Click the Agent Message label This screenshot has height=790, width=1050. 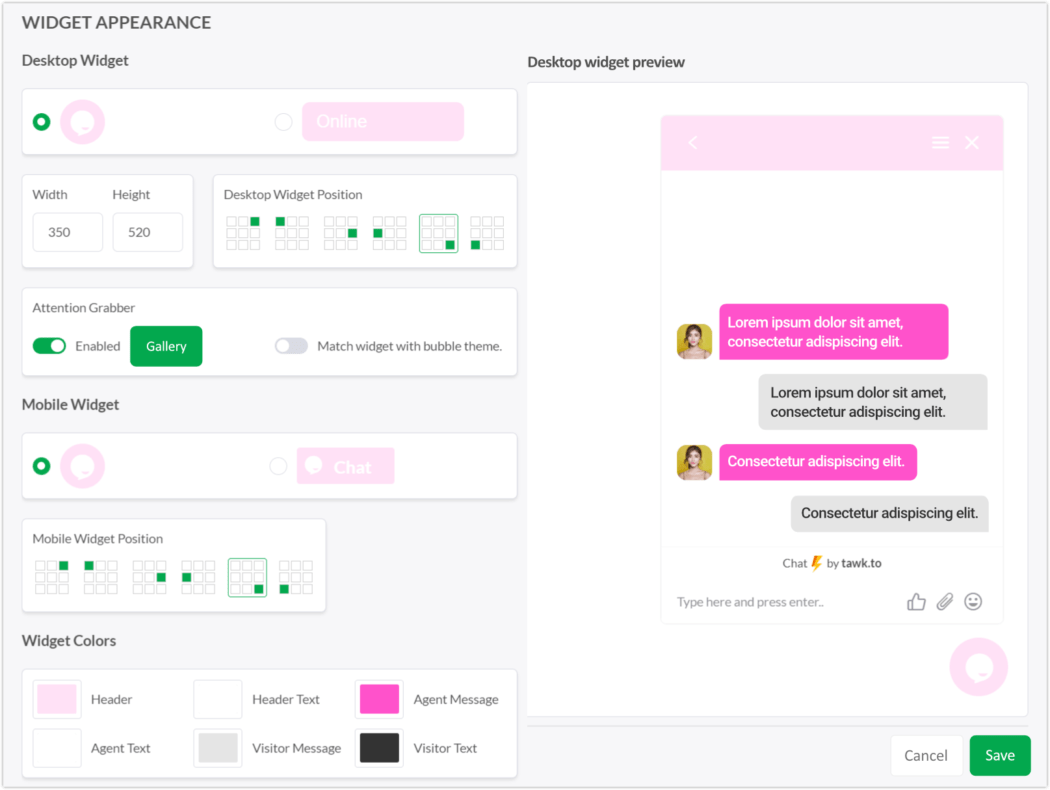point(456,699)
